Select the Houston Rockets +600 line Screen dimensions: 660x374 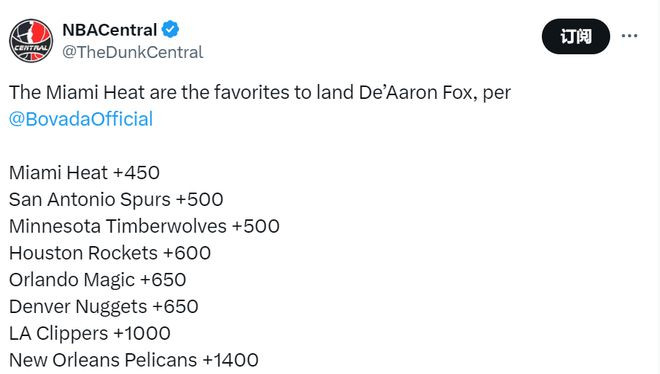tap(110, 253)
